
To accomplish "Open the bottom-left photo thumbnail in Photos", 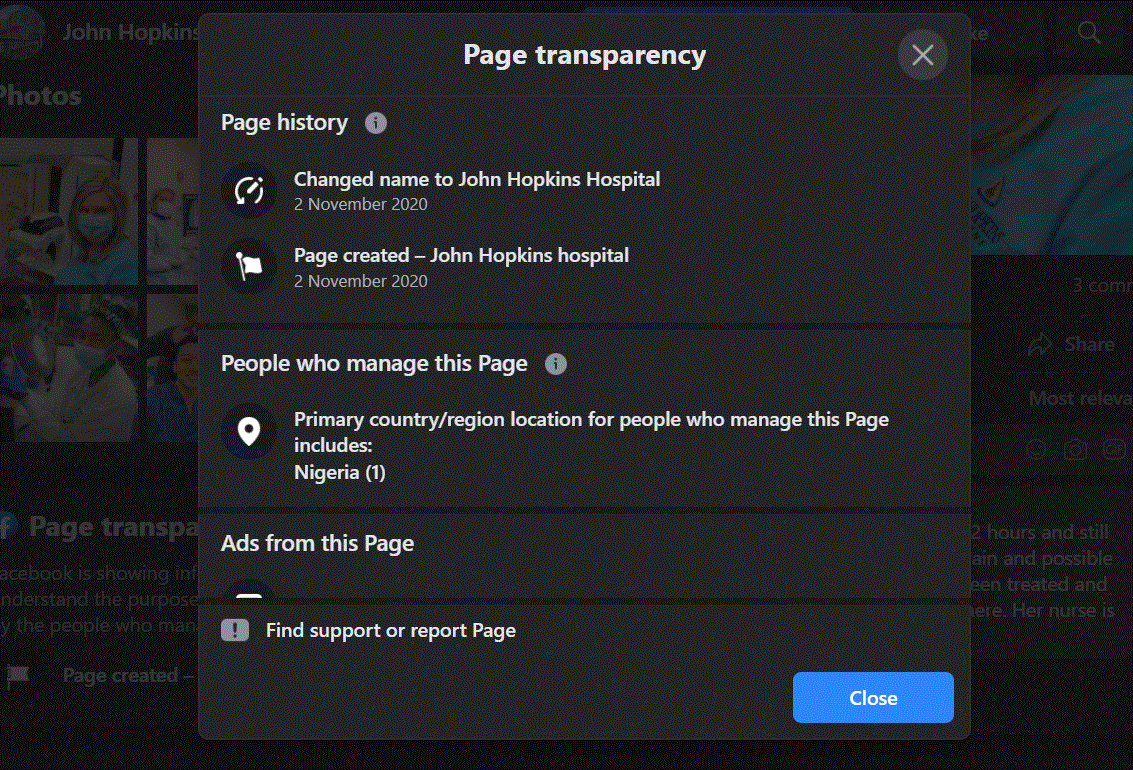I will [69, 368].
